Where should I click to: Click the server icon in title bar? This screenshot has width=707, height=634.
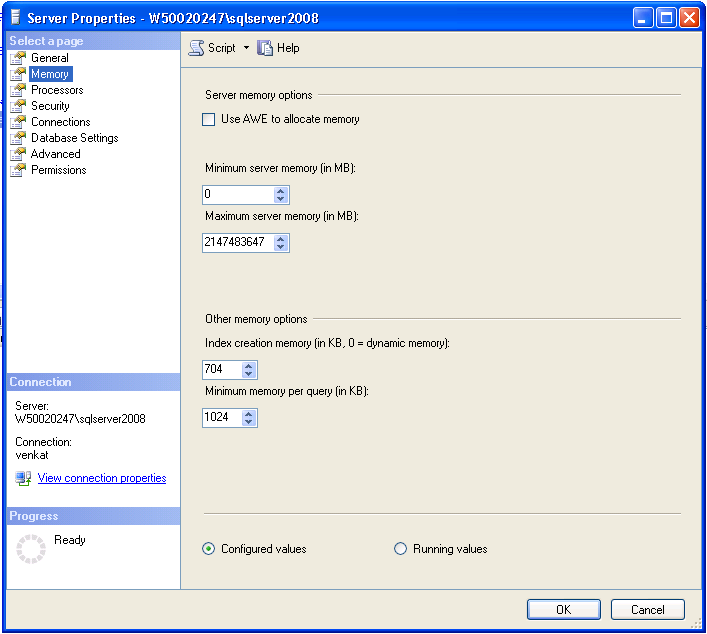coord(16,18)
